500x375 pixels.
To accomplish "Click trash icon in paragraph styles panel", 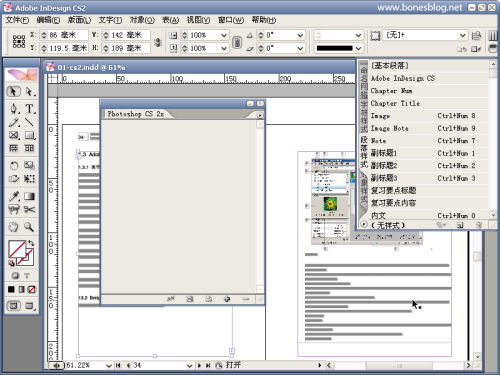I will [x=479, y=225].
